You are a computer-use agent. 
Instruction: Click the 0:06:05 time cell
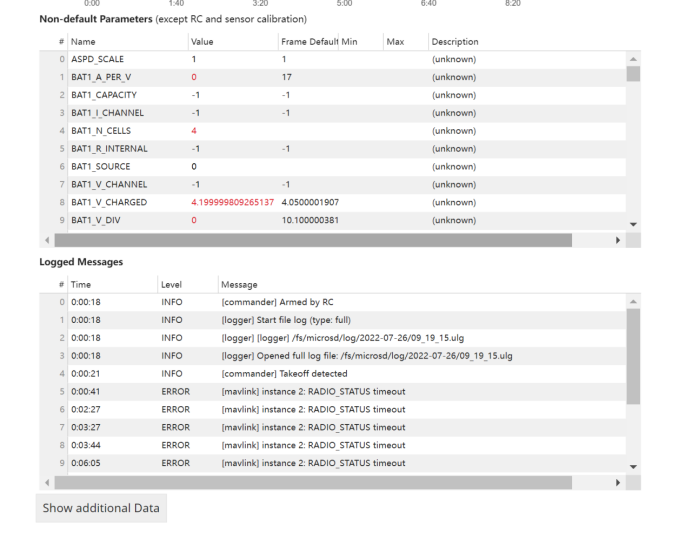pos(86,463)
